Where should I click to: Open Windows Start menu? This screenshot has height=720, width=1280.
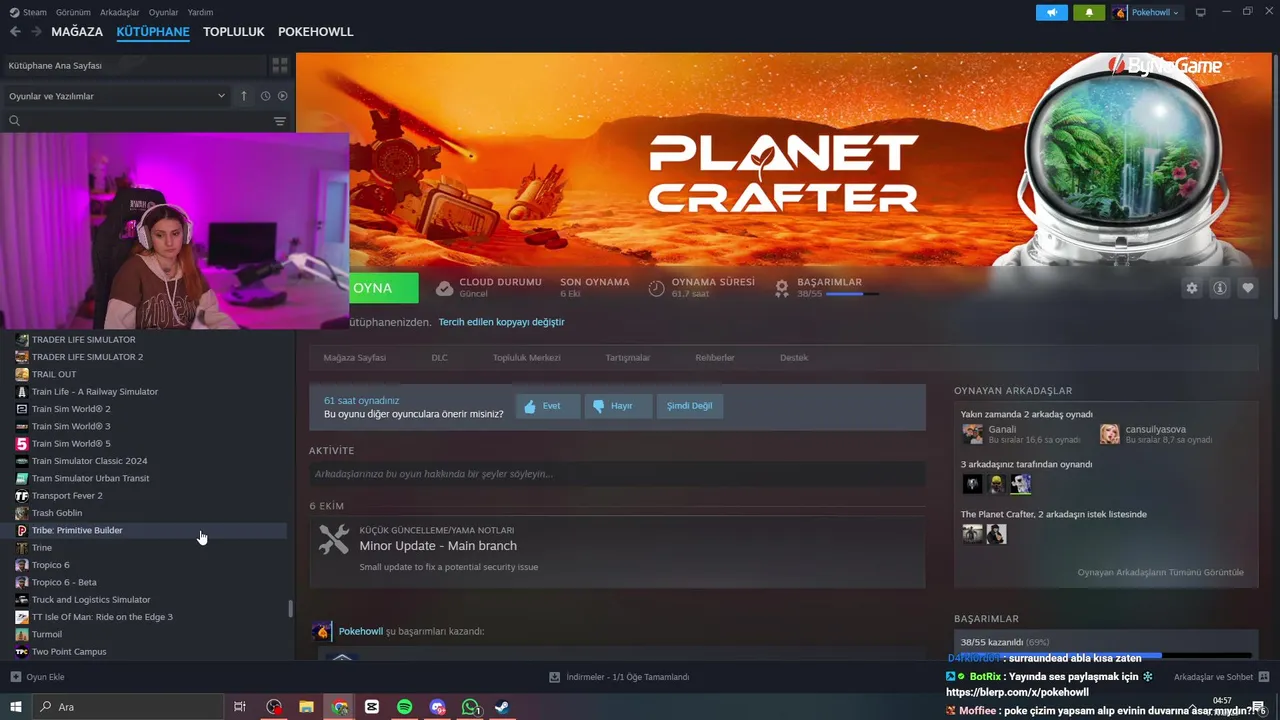(x=16, y=707)
